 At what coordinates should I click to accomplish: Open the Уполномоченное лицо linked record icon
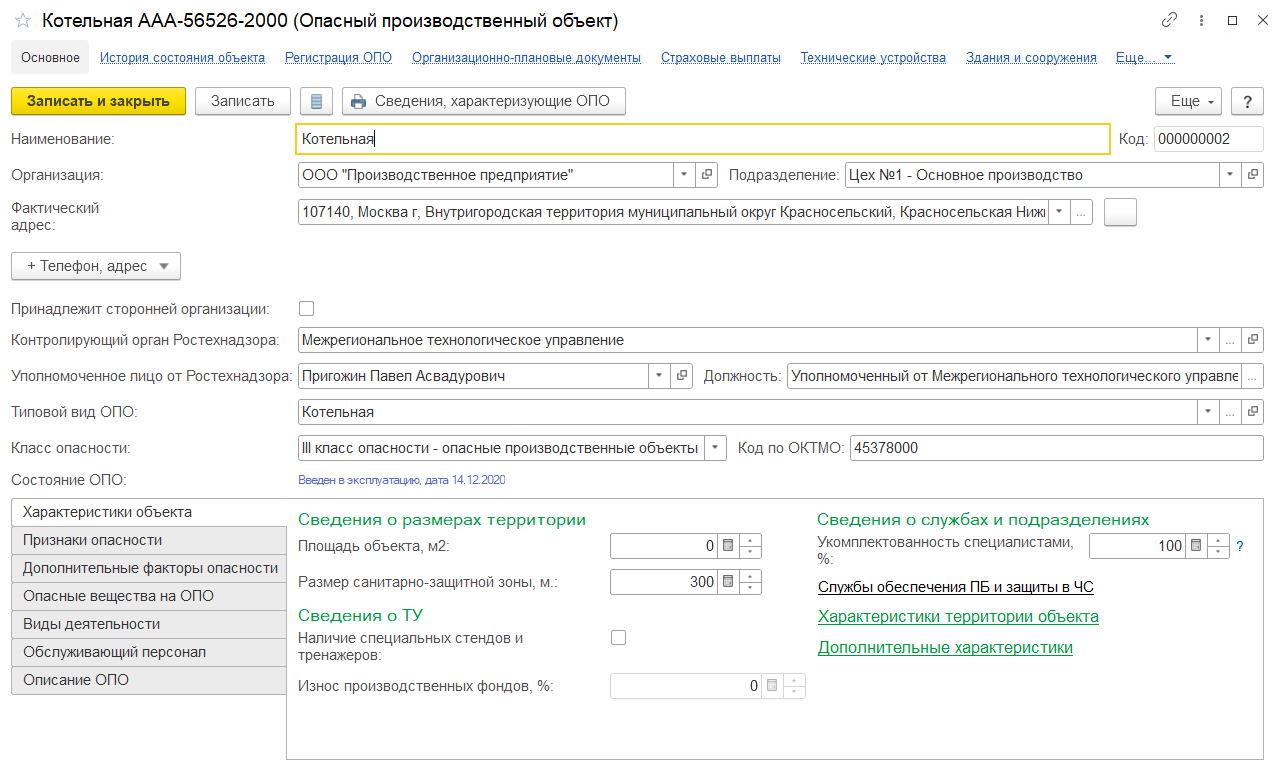(x=683, y=376)
